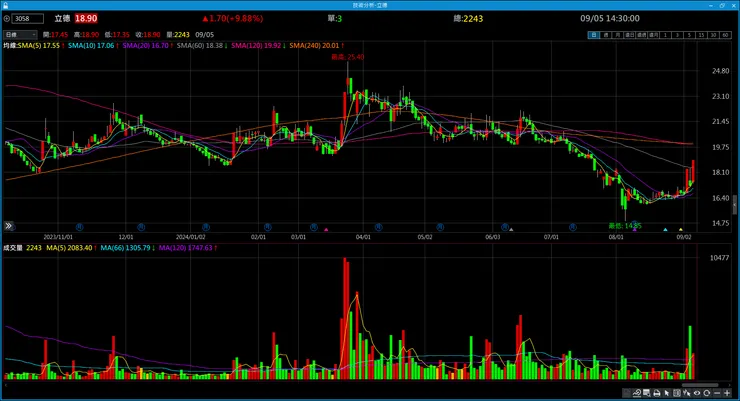Image resolution: width=740 pixels, height=401 pixels.
Task: Click the timestamp 09/05 14:30:00
Action: [x=610, y=18]
